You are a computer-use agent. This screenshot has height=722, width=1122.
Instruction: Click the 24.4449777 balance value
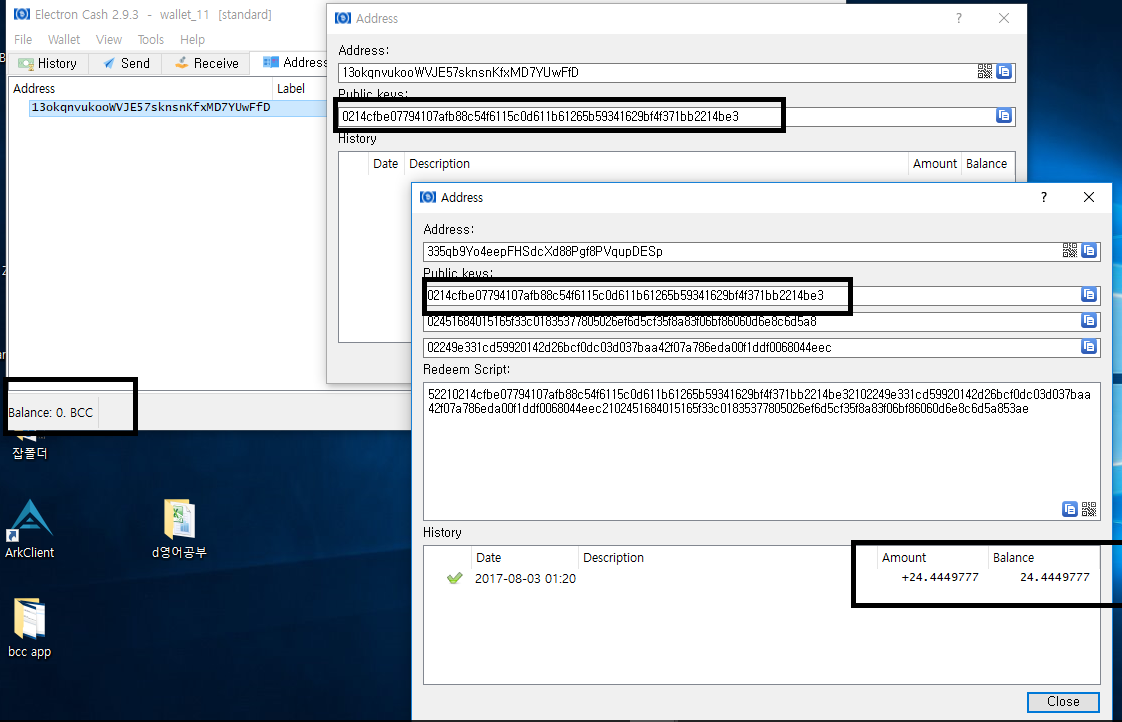[x=1054, y=577]
